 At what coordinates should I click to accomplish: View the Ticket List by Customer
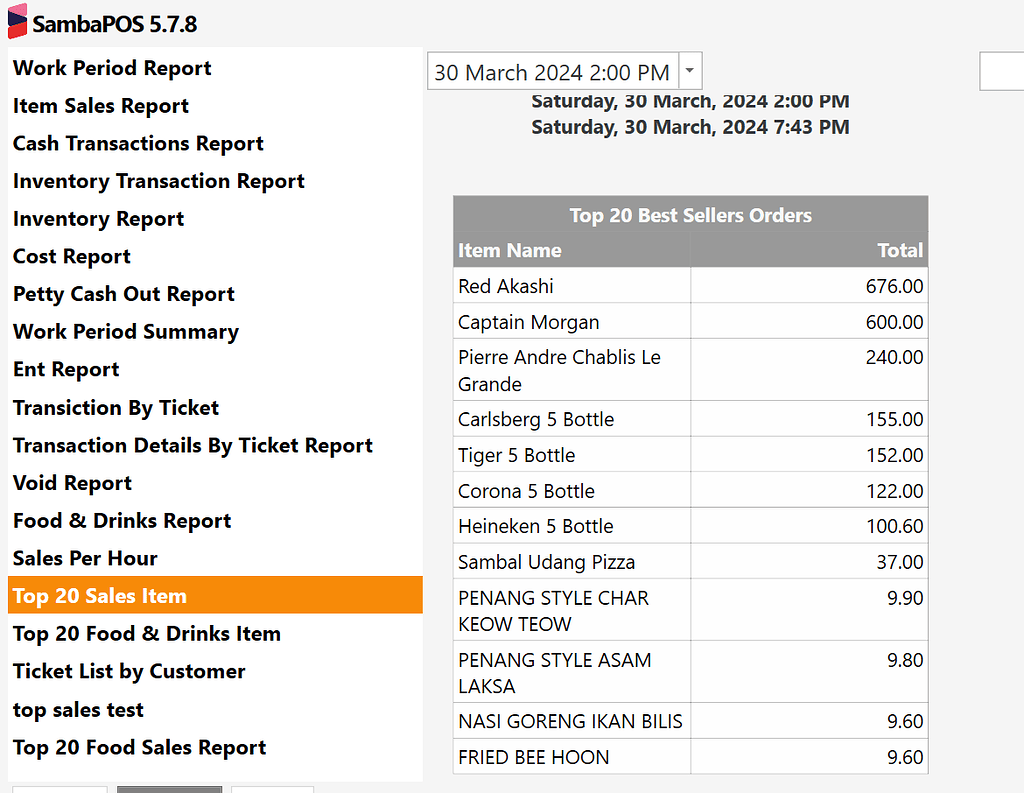[128, 671]
